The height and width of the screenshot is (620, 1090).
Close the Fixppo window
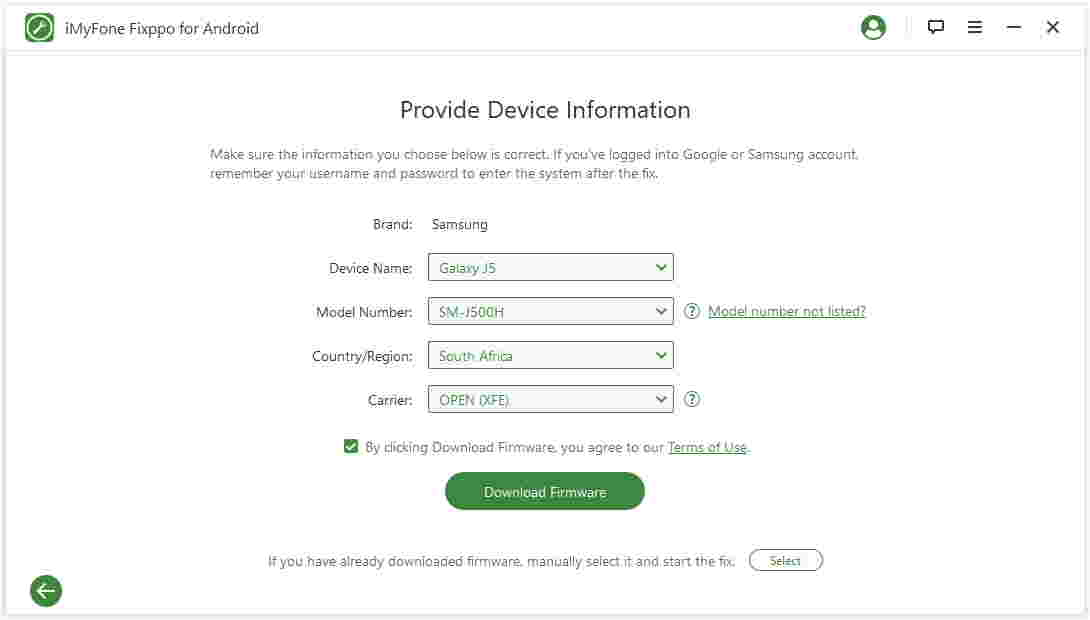[1053, 28]
